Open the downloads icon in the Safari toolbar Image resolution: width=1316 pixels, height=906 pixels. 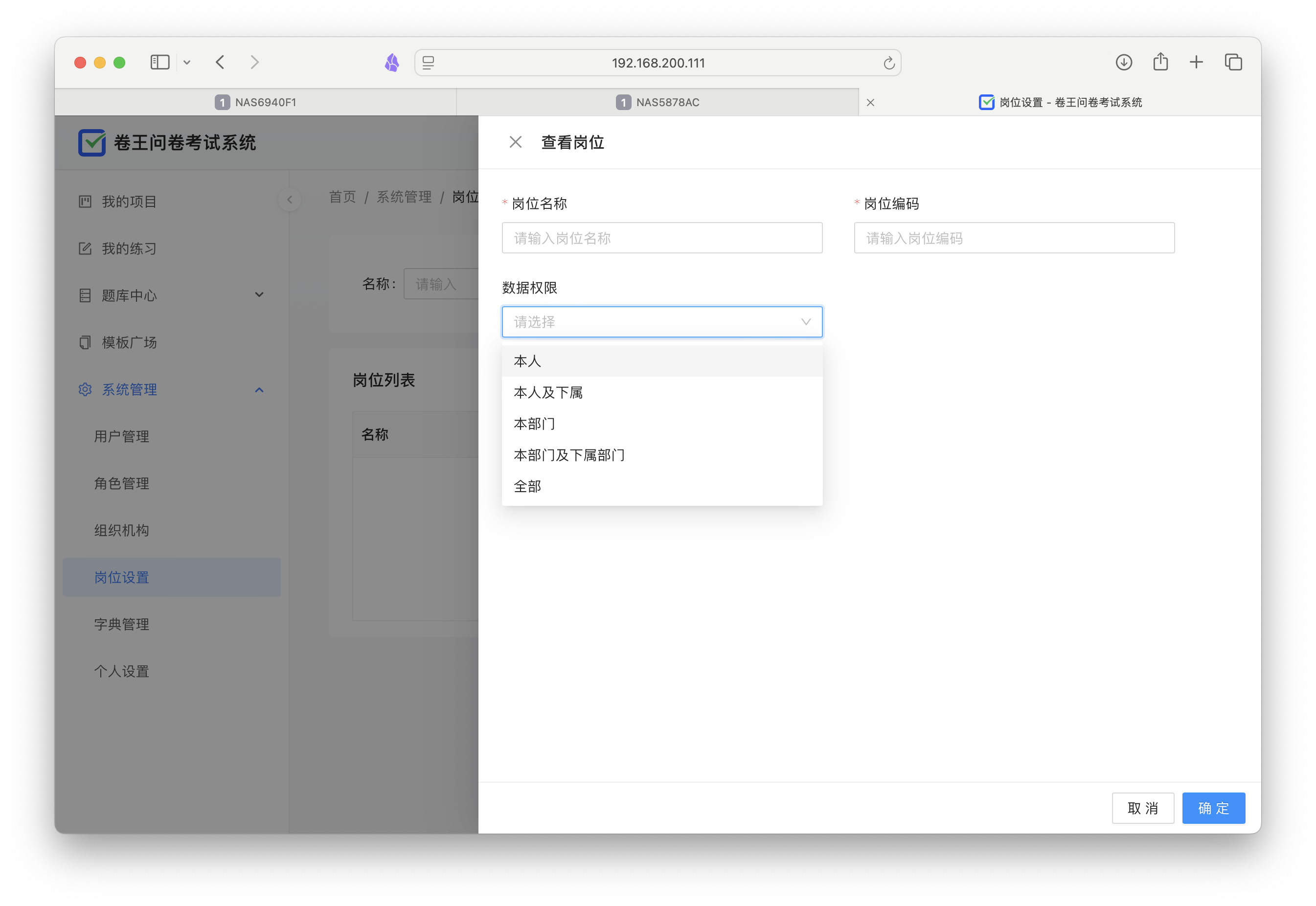coord(1124,62)
